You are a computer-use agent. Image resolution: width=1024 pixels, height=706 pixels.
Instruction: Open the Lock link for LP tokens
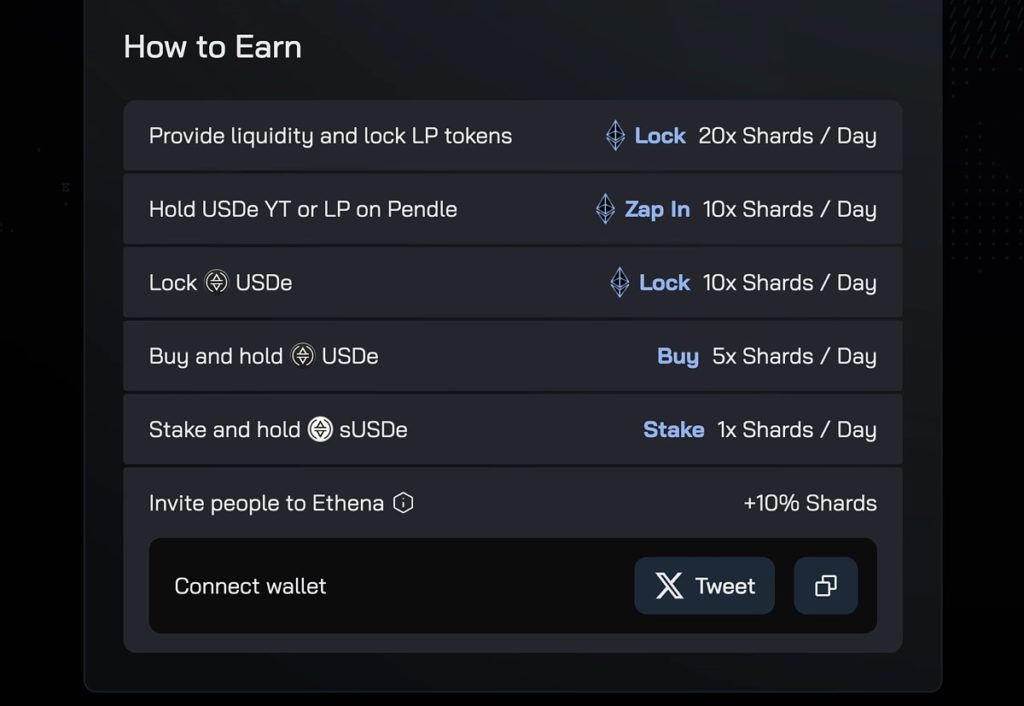(x=661, y=136)
